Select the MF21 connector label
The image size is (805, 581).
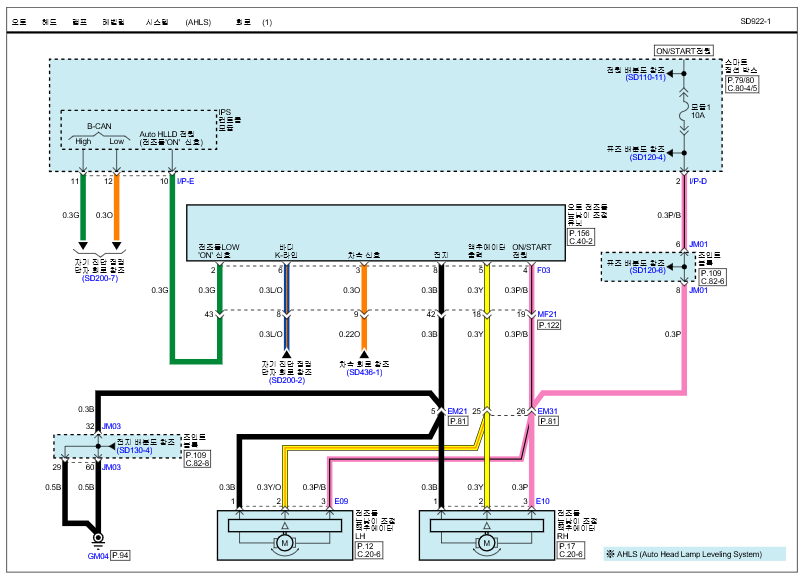(x=547, y=314)
